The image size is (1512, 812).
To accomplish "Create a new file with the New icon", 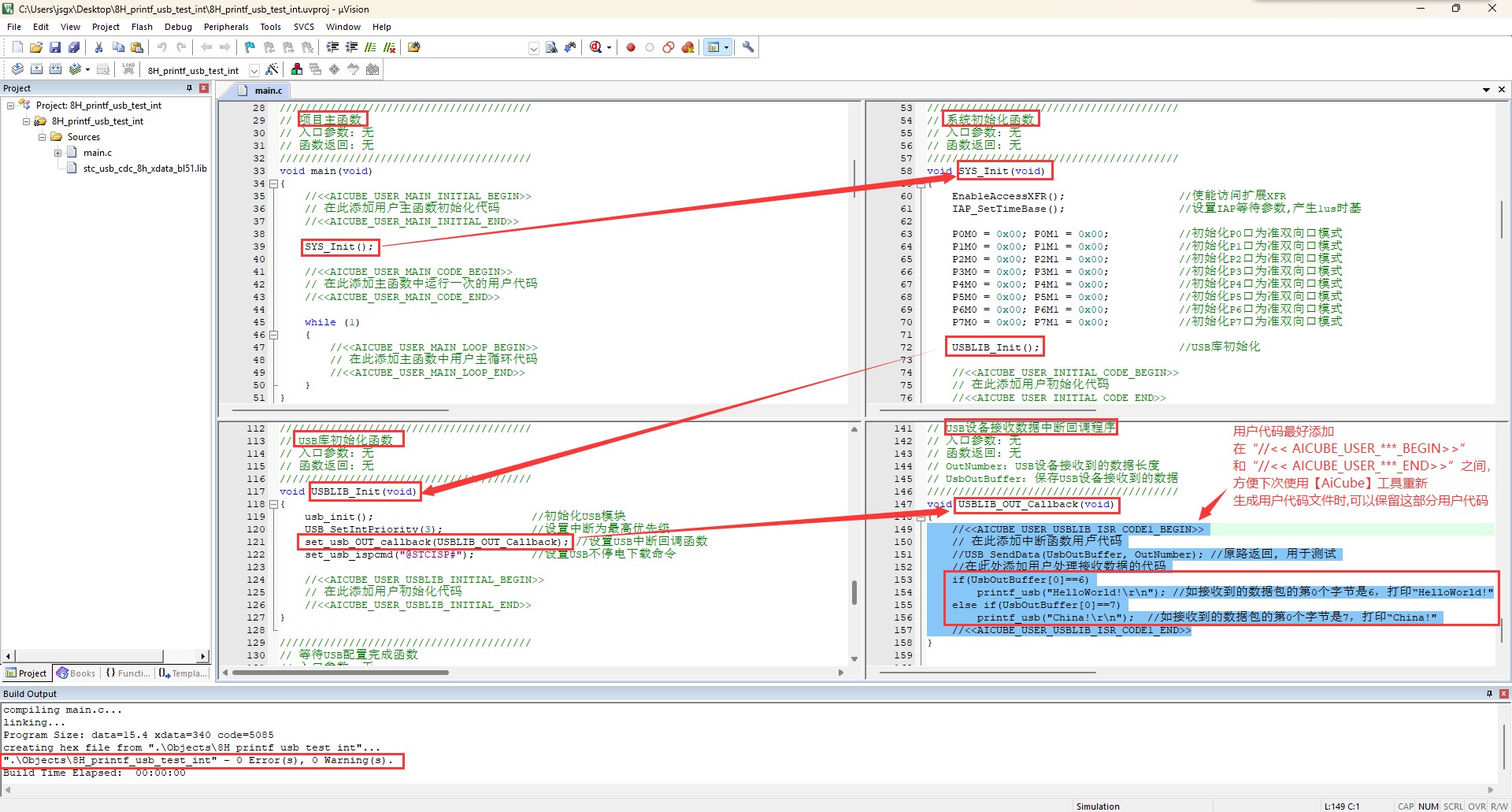I will 17,47.
